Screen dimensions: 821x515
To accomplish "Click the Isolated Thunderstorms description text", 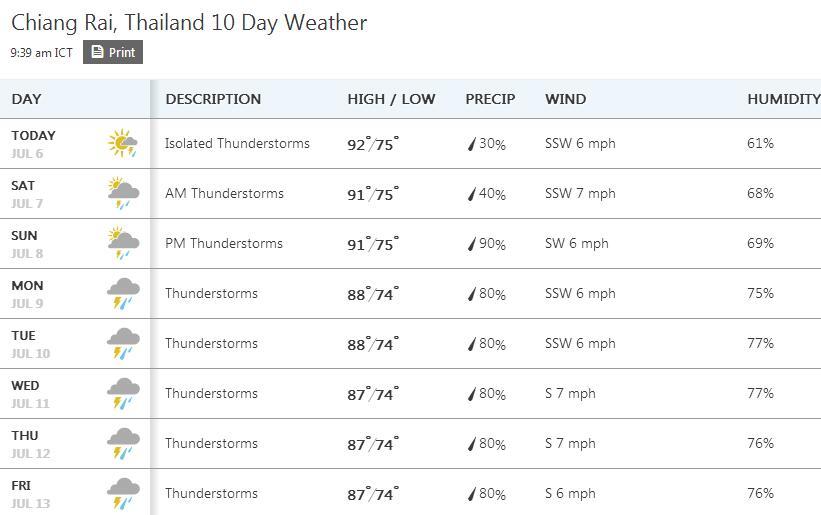I will 237,144.
